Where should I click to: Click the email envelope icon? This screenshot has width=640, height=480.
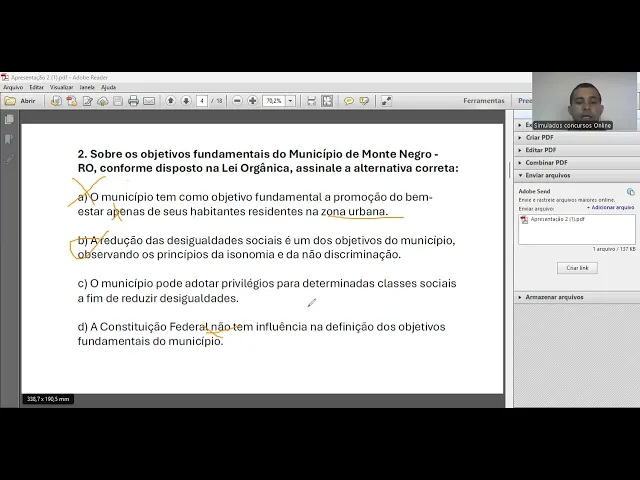pos(149,101)
